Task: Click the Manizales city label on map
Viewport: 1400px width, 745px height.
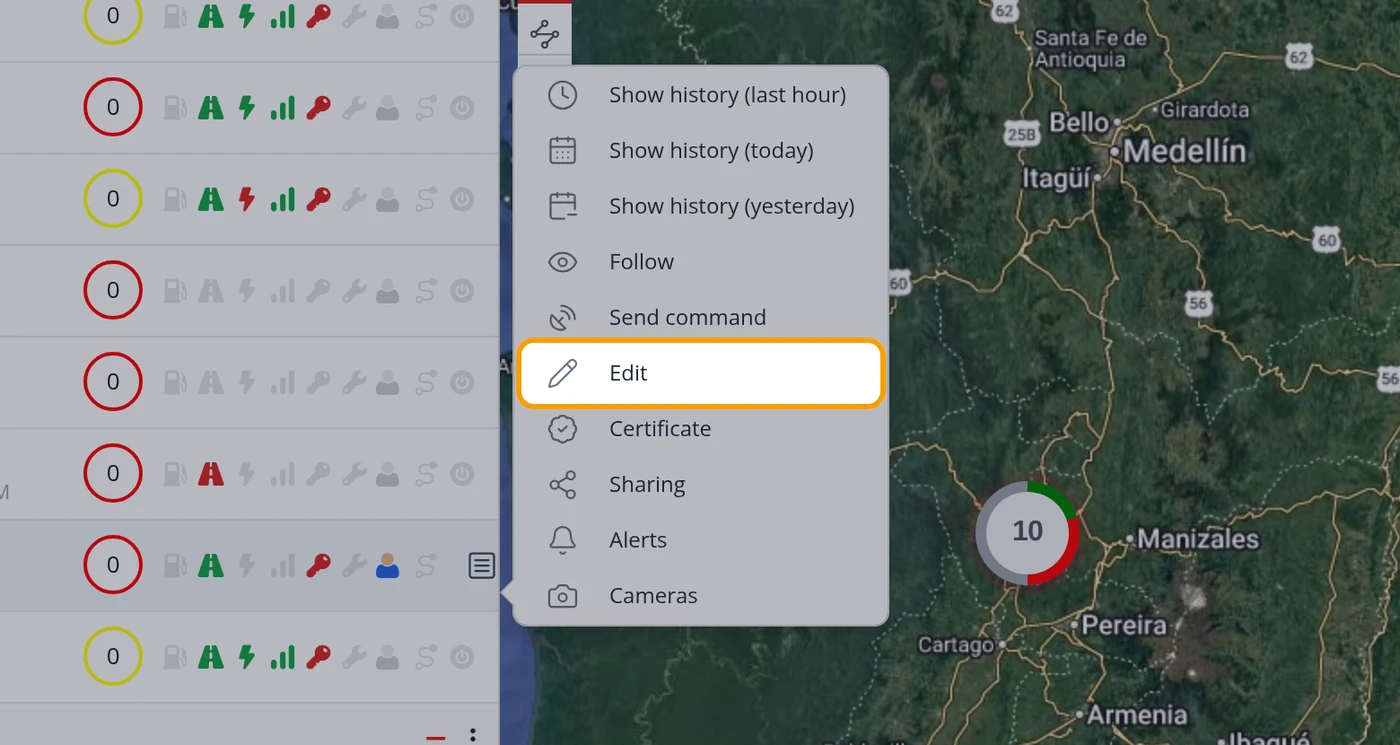Action: pos(1198,539)
